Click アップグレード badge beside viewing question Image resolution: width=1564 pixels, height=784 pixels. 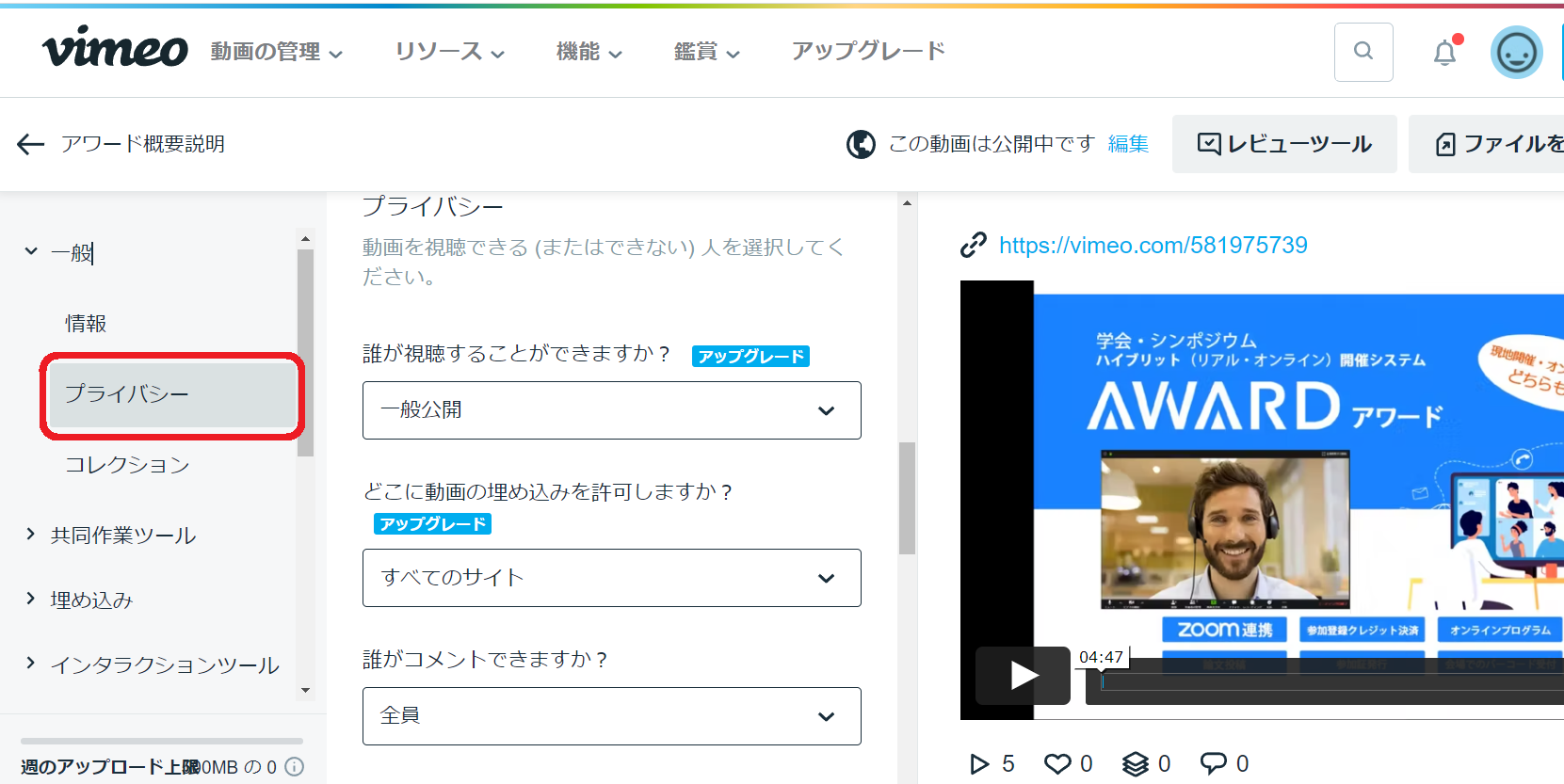[750, 356]
